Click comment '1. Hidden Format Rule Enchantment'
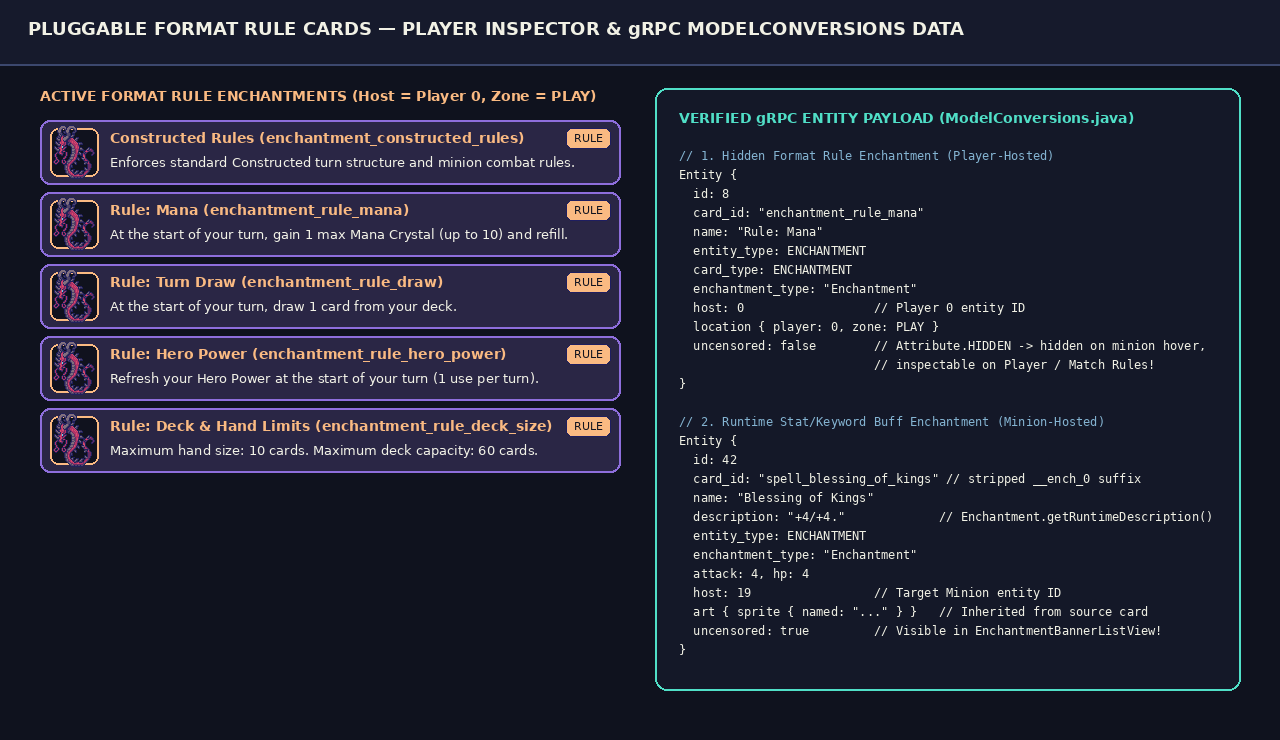The height and width of the screenshot is (740, 1280). tap(866, 156)
